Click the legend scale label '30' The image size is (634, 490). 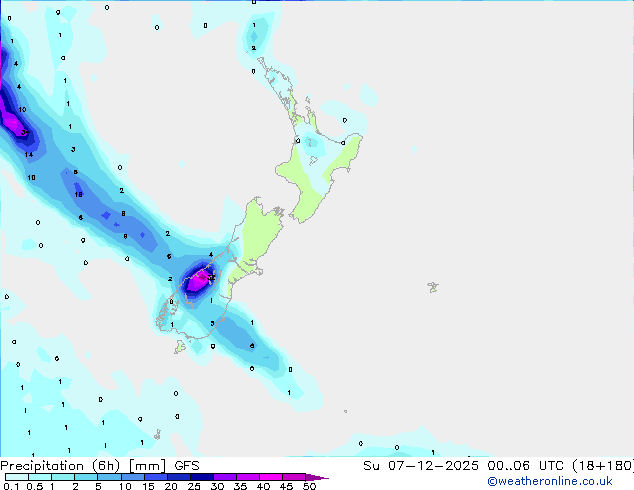pyautogui.click(x=217, y=486)
